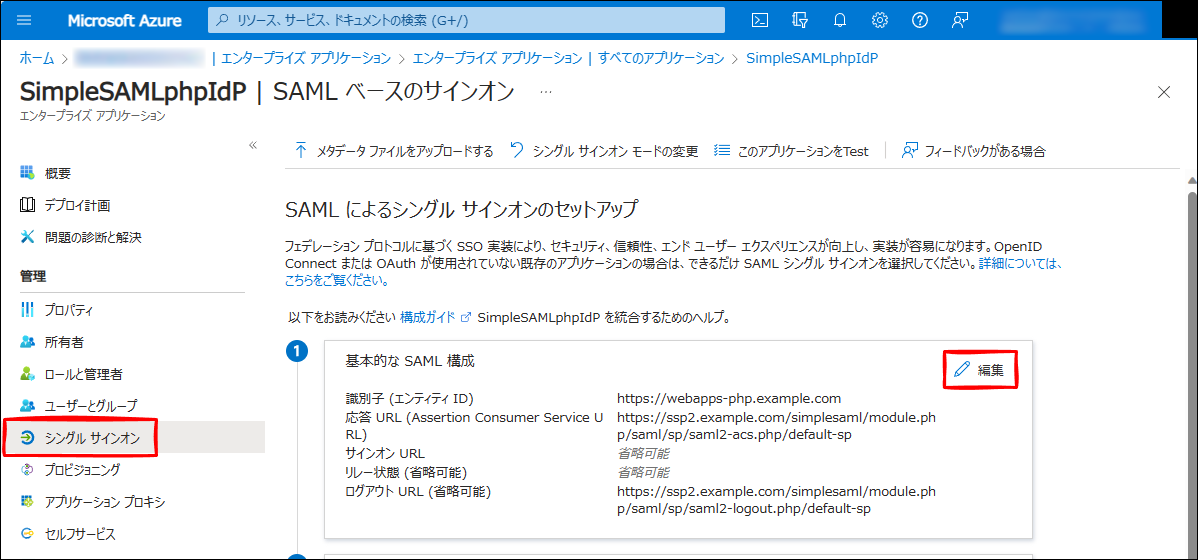Collapse the left sidebar with double chevron

pos(253,145)
